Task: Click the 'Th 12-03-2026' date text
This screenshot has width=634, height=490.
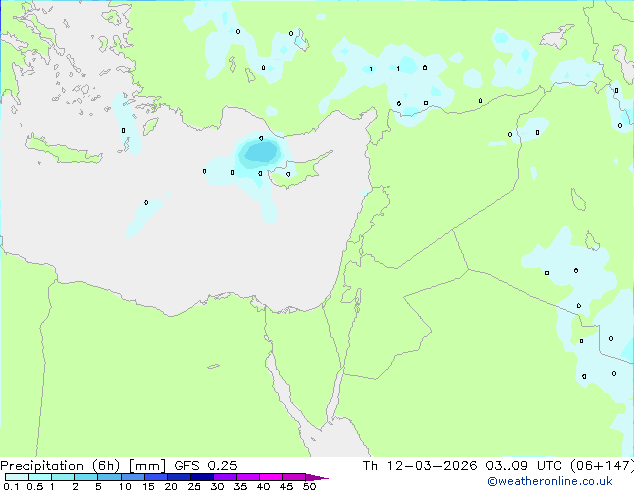Action: pos(420,466)
